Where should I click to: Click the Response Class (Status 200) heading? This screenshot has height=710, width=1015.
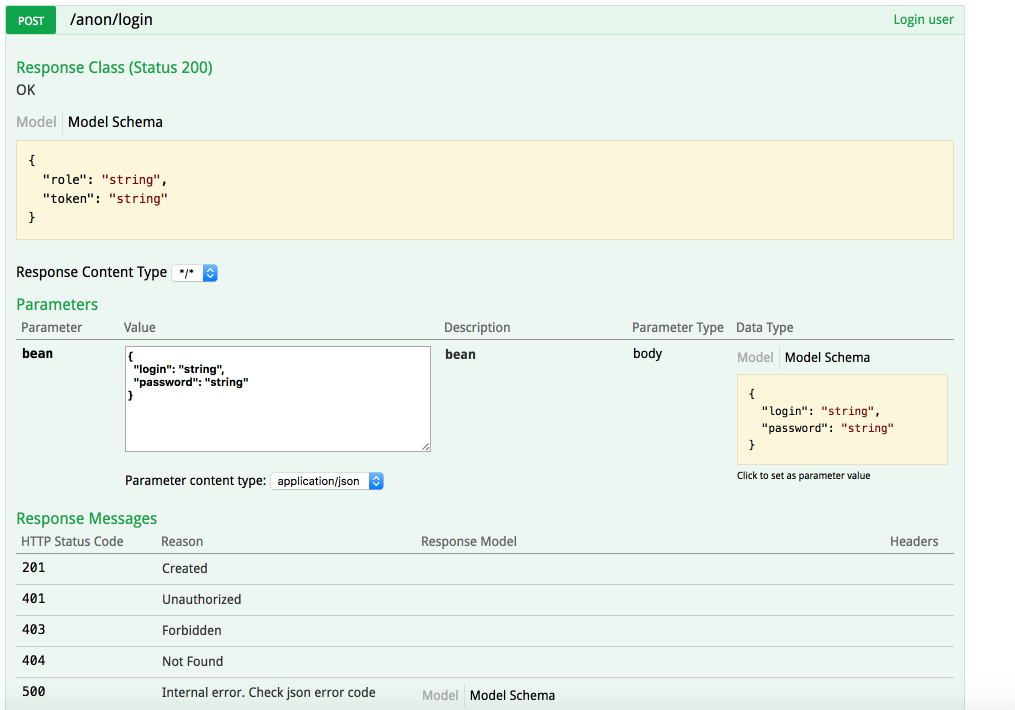point(114,68)
